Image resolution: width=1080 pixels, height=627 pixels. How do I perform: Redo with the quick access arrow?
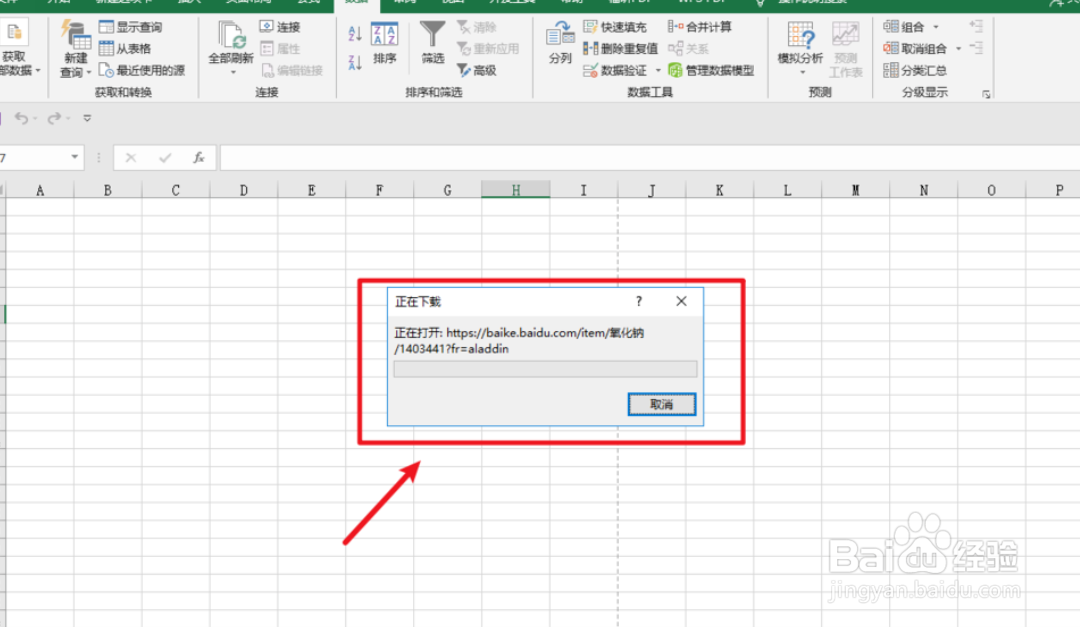tap(54, 119)
